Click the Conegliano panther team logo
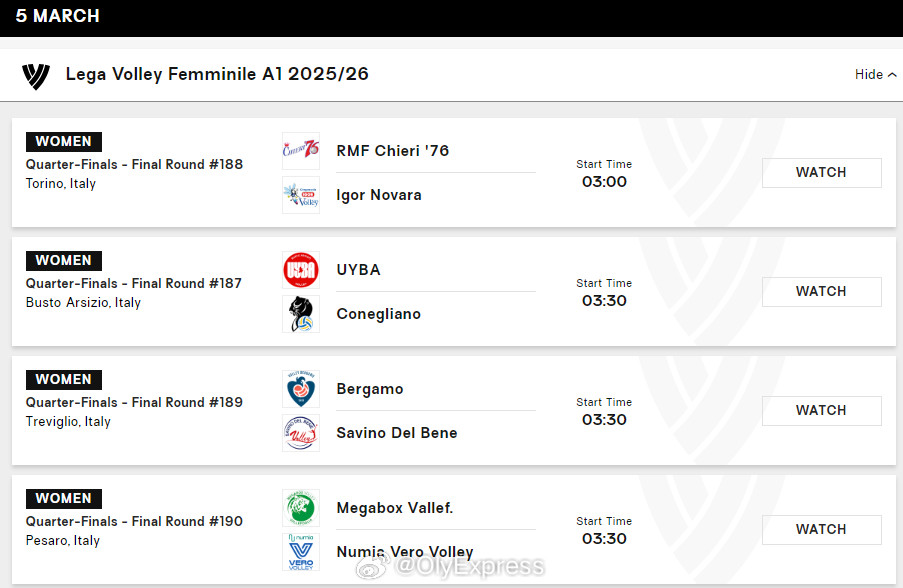Viewport: 903px width, 588px height. [301, 314]
